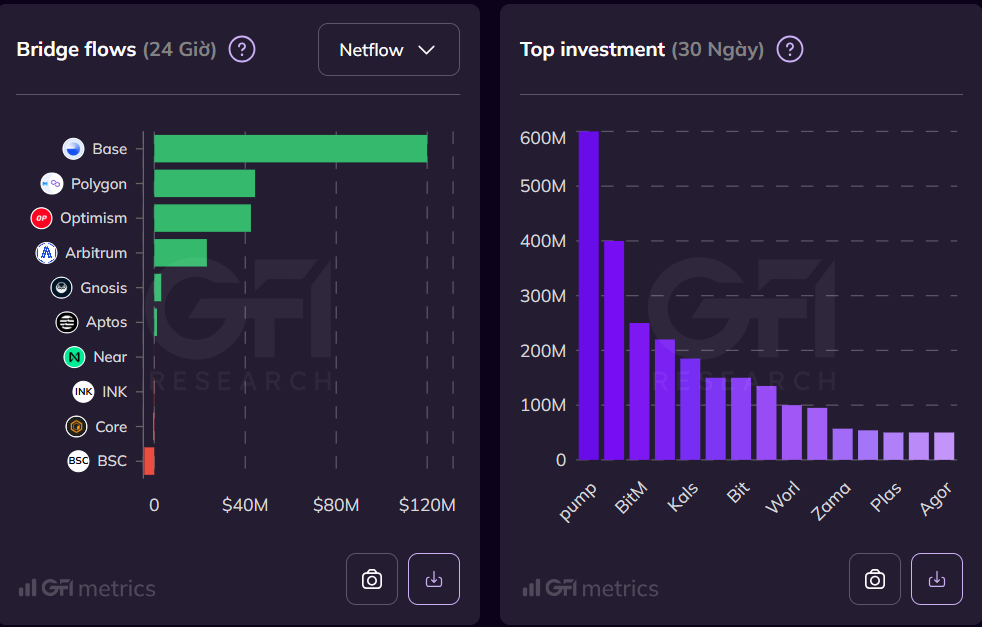982x627 pixels.
Task: Click the Base chain logo icon
Action: [73, 149]
